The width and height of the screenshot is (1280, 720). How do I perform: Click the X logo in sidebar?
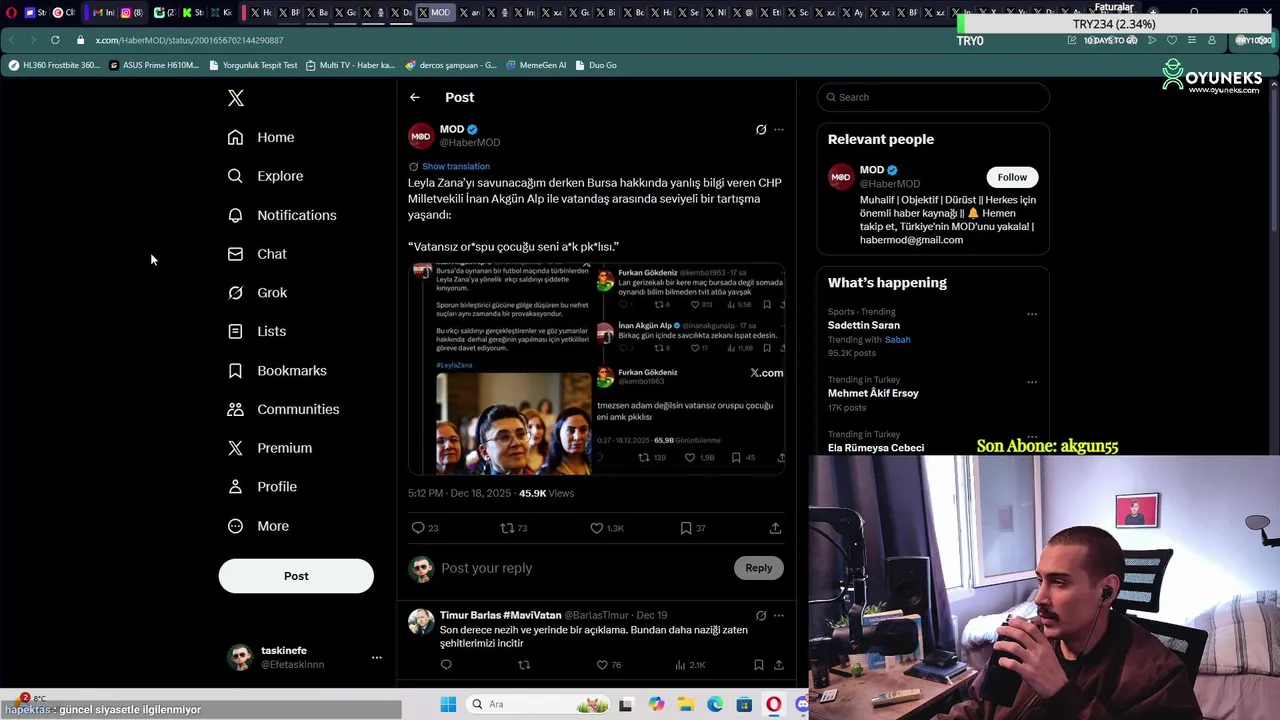(x=236, y=98)
